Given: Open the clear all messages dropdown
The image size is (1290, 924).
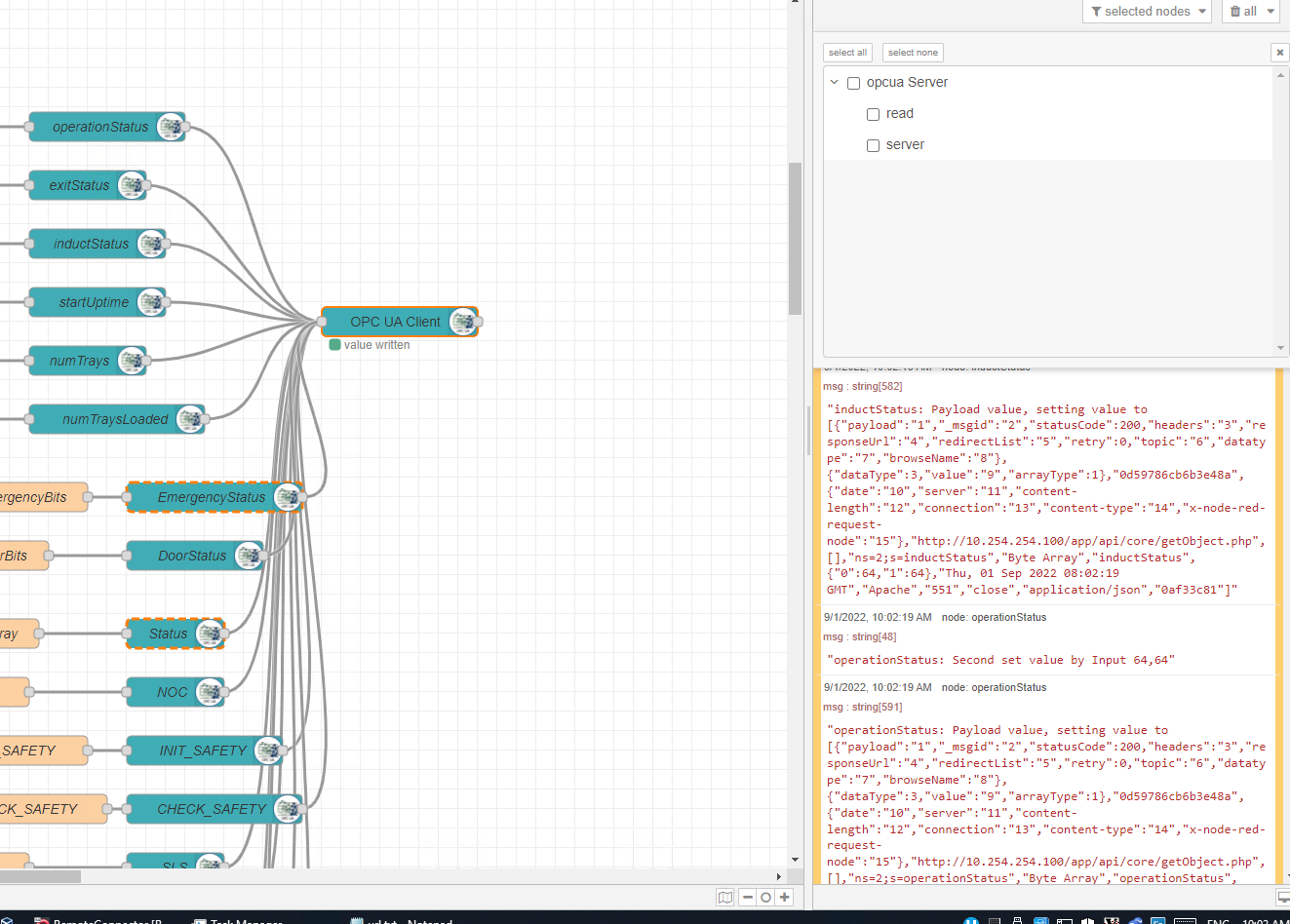Looking at the screenshot, I should 1270,12.
